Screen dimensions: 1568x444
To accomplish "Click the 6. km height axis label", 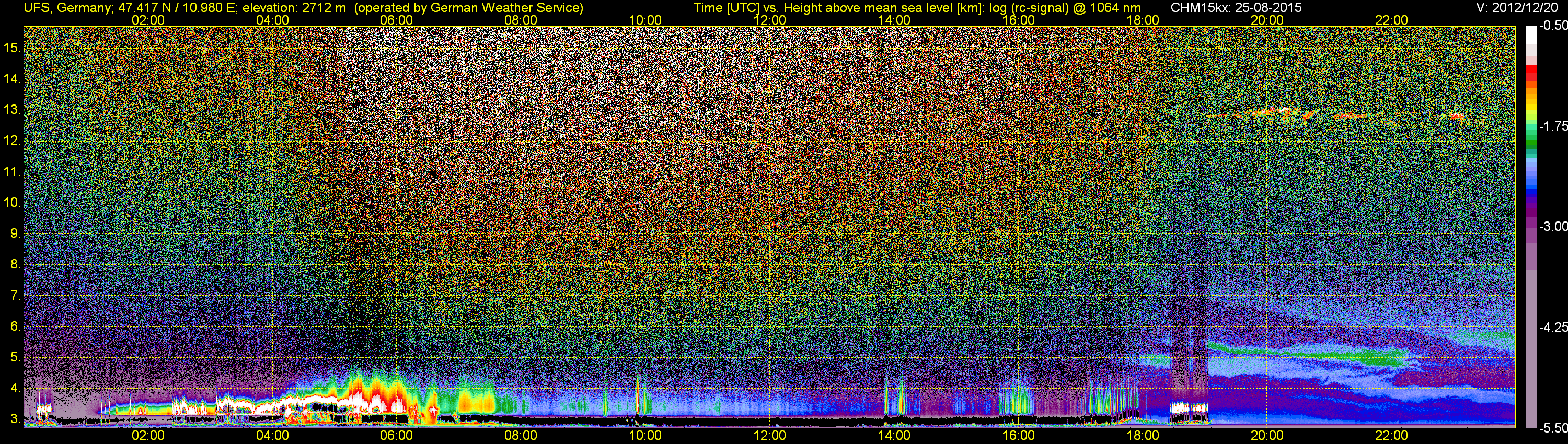I will pyautogui.click(x=15, y=326).
